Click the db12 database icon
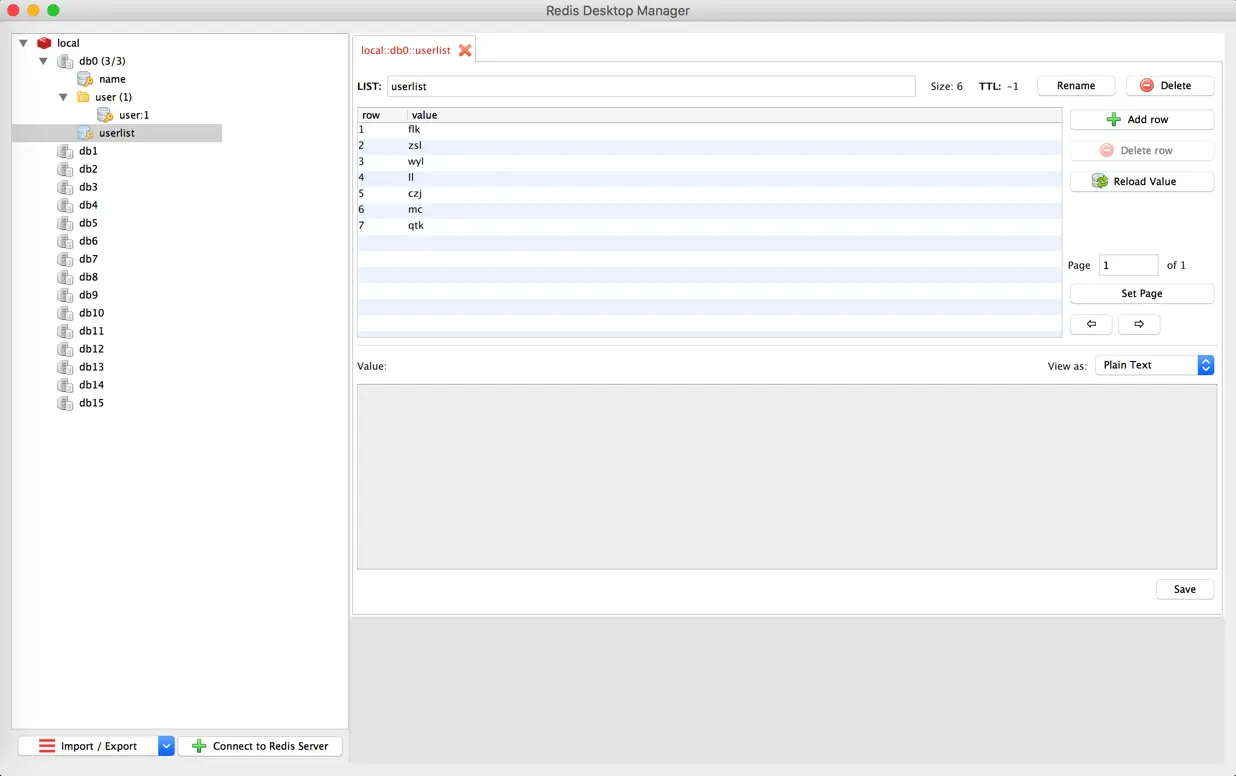This screenshot has width=1236, height=776. pyautogui.click(x=65, y=349)
